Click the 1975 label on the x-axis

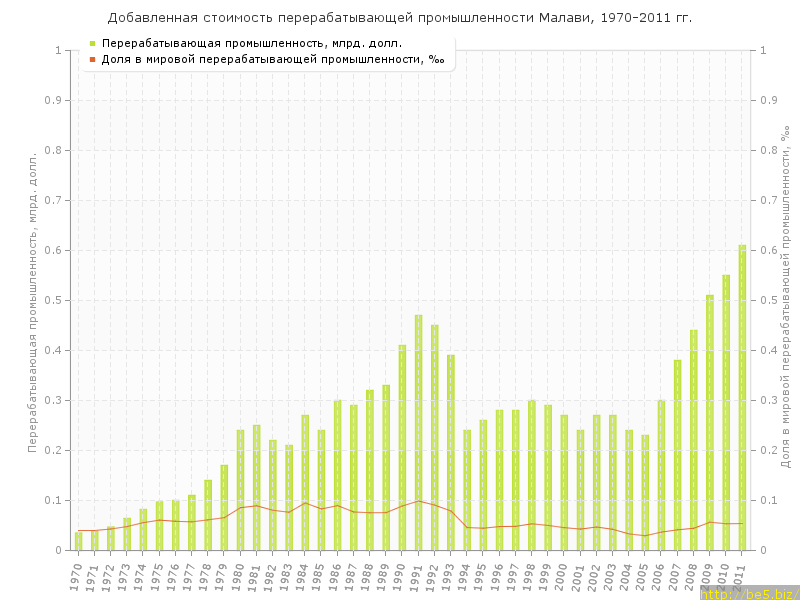156,575
